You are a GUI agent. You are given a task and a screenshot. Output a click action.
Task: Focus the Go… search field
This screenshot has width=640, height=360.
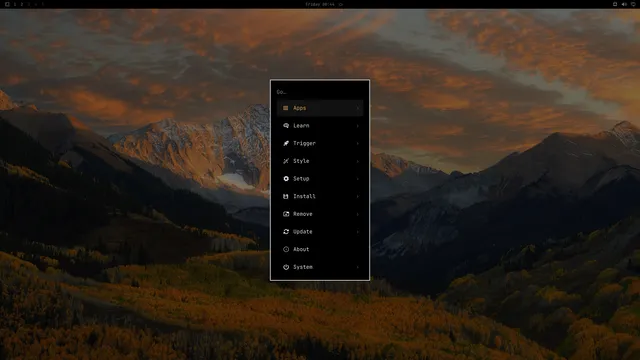point(320,92)
